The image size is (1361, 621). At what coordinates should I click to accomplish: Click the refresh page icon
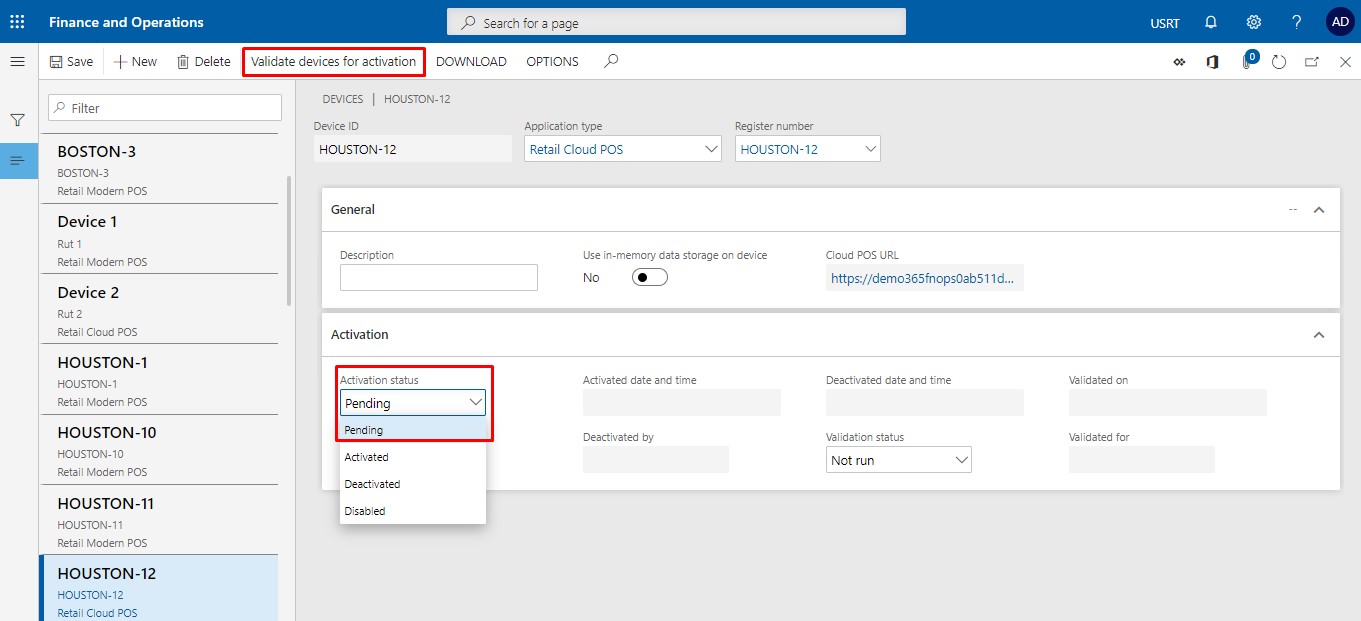coord(1279,62)
